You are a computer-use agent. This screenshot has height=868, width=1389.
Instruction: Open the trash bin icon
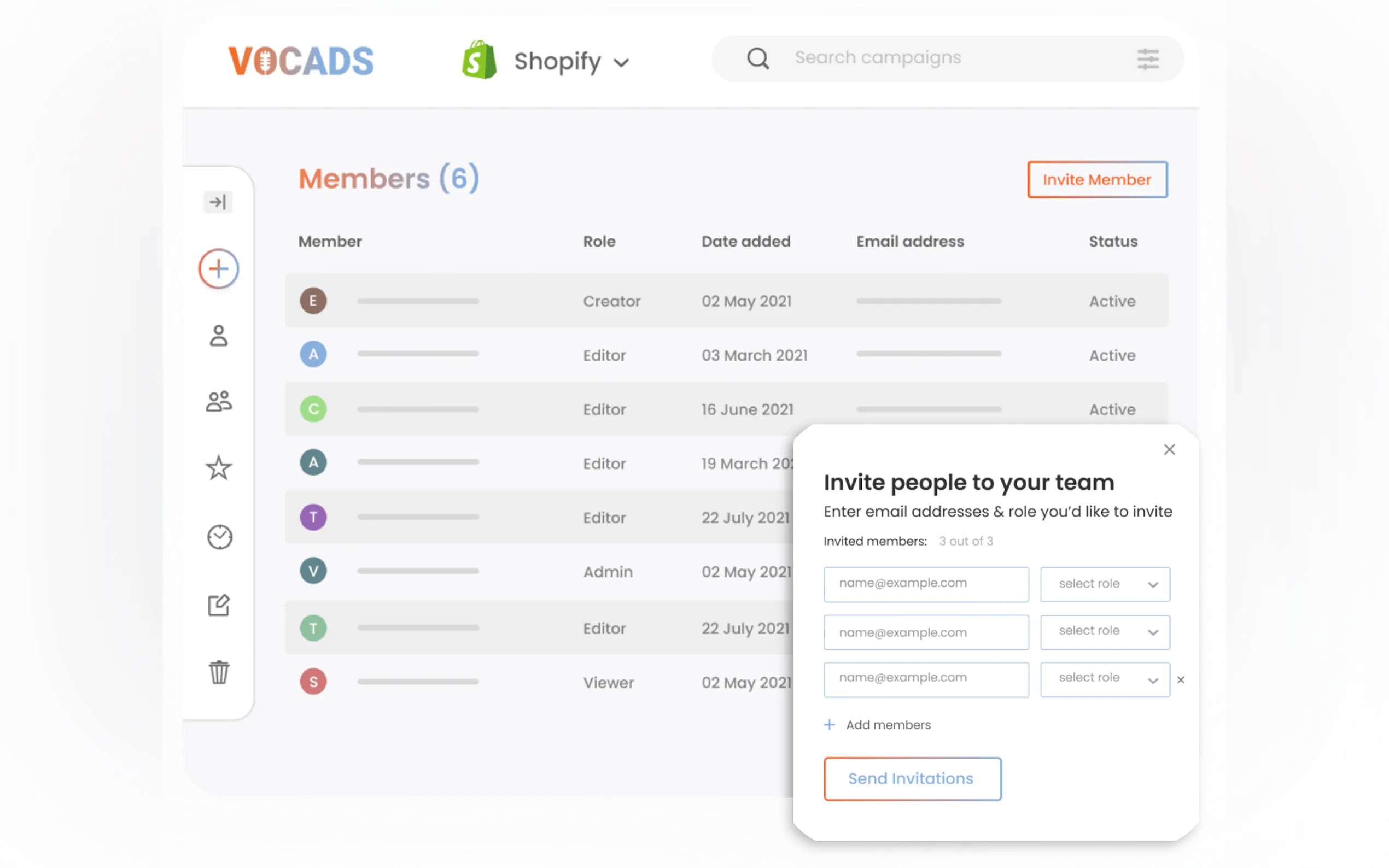[218, 672]
